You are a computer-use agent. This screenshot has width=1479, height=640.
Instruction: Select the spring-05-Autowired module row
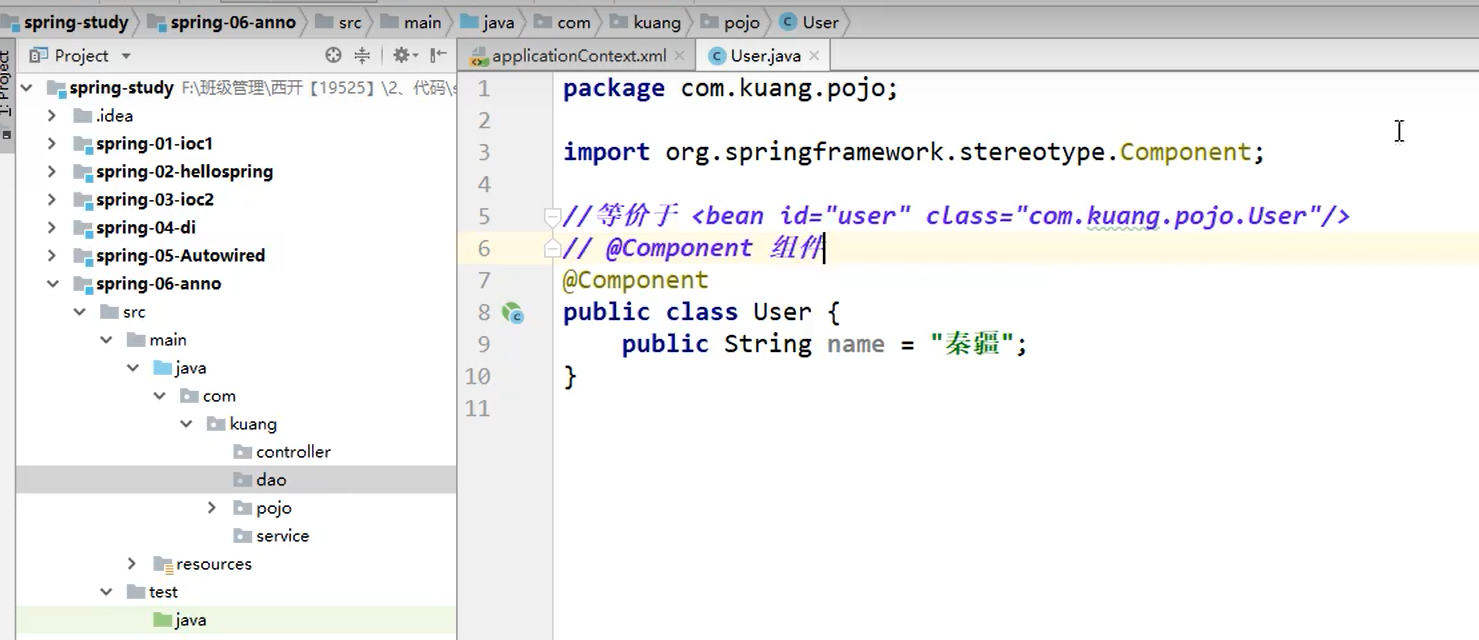pos(236,256)
